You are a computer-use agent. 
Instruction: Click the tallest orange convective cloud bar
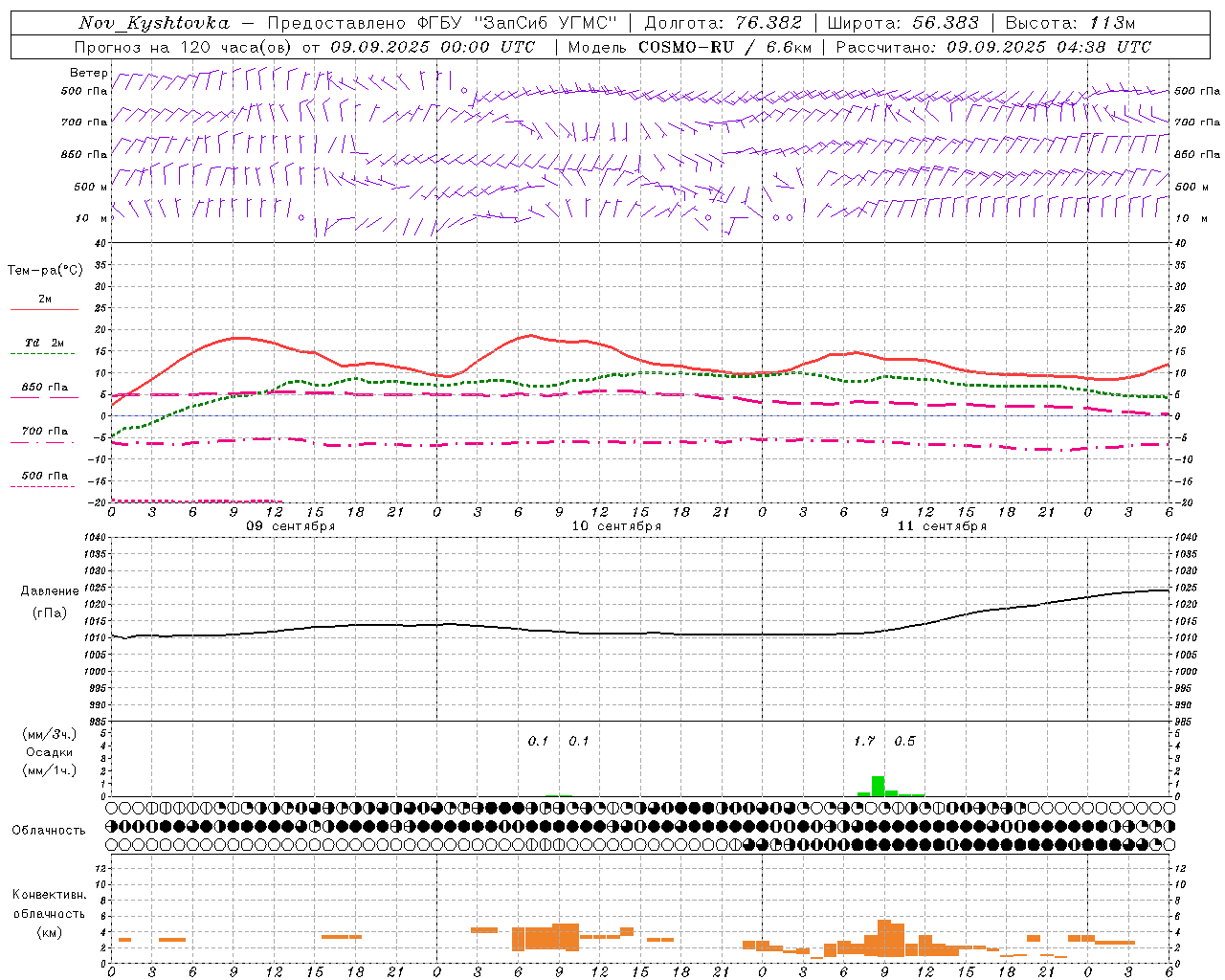click(884, 938)
